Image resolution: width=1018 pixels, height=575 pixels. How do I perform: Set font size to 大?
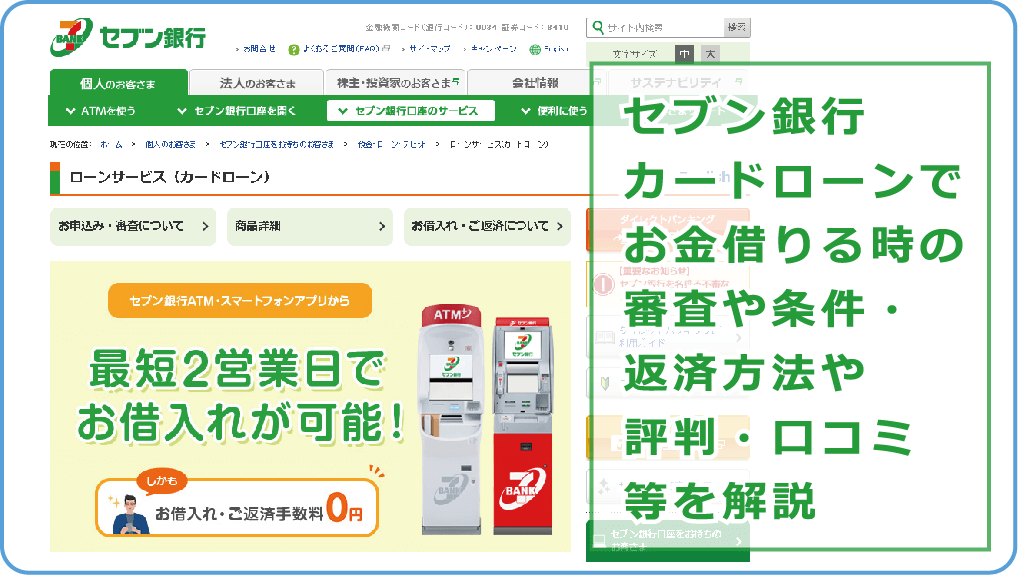click(710, 54)
